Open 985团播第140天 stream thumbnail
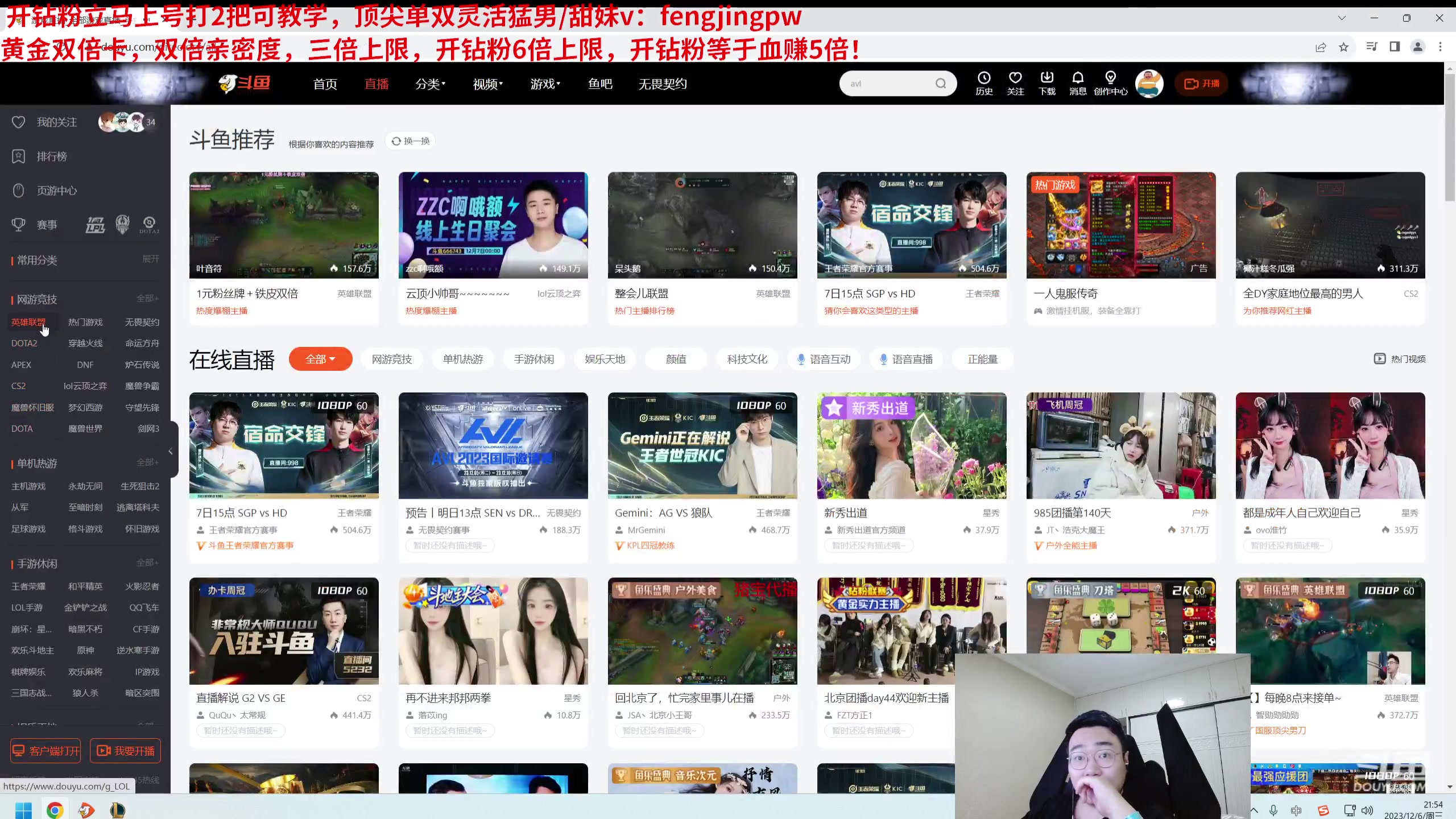 coord(1121,445)
